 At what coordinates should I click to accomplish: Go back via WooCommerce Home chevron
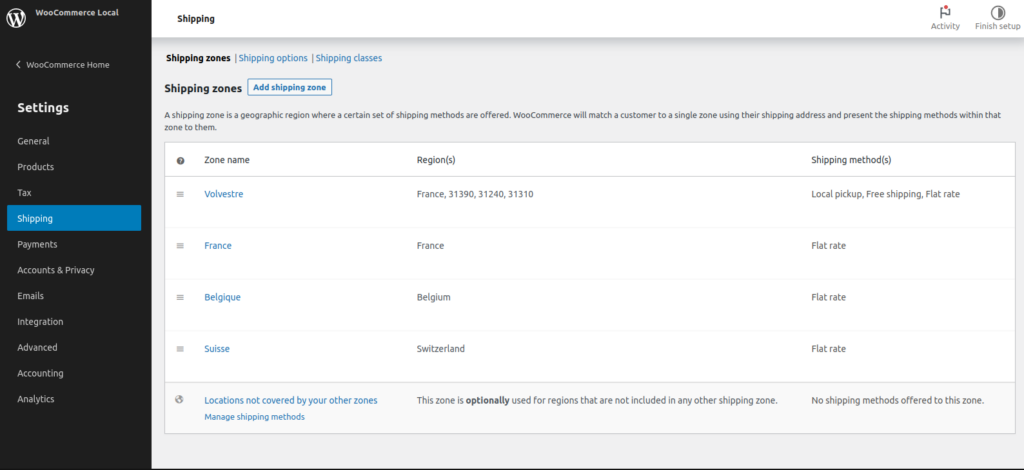(x=18, y=65)
